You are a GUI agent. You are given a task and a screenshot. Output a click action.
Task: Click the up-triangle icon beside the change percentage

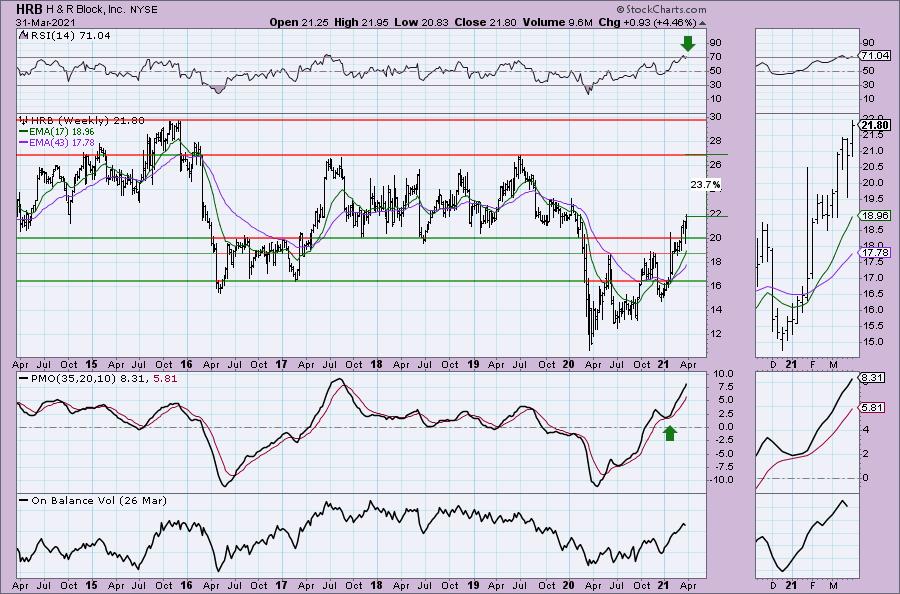703,23
